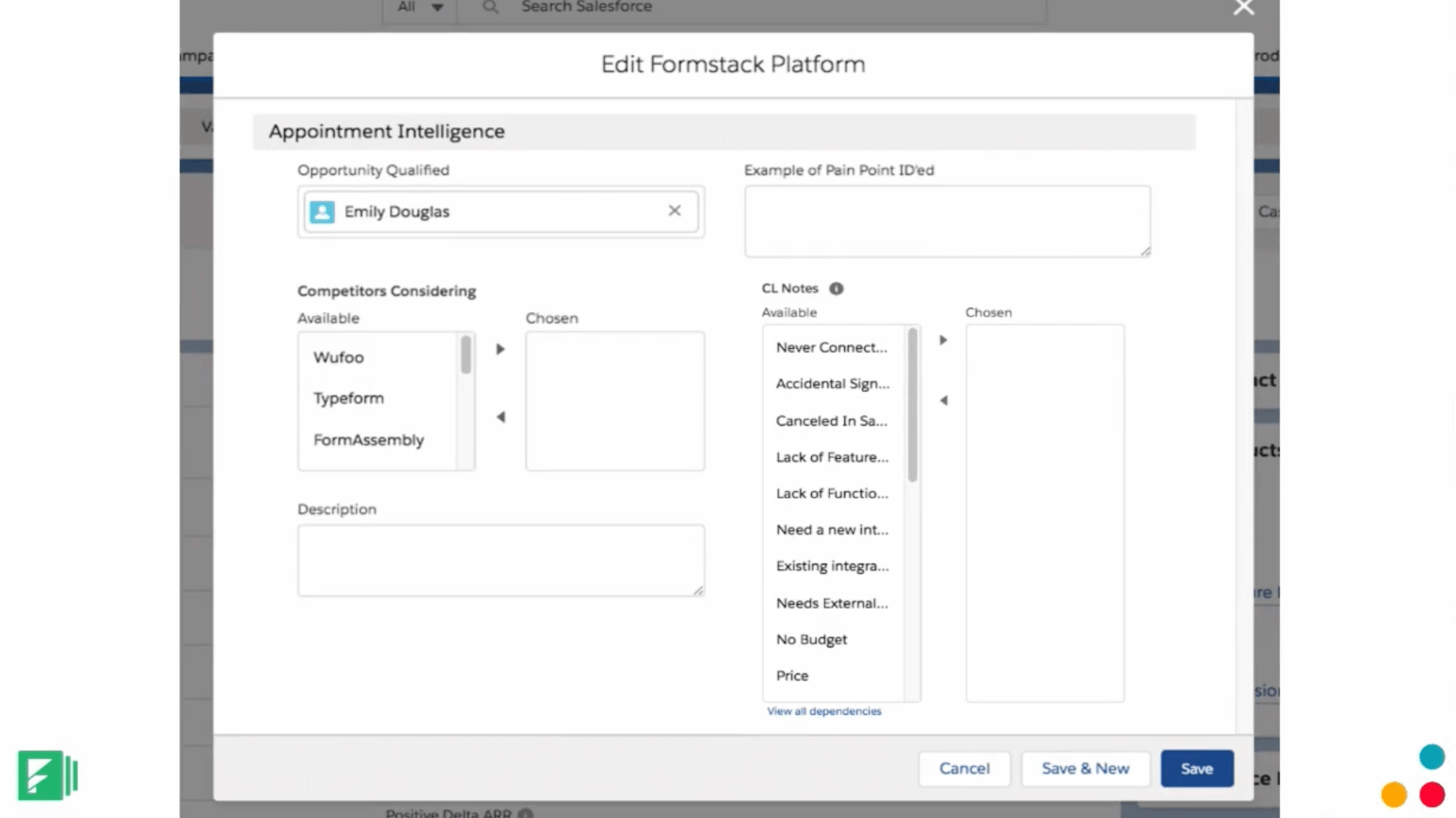The image size is (1456, 818).
Task: Select Existing integra... in CL Notes
Action: (x=833, y=566)
